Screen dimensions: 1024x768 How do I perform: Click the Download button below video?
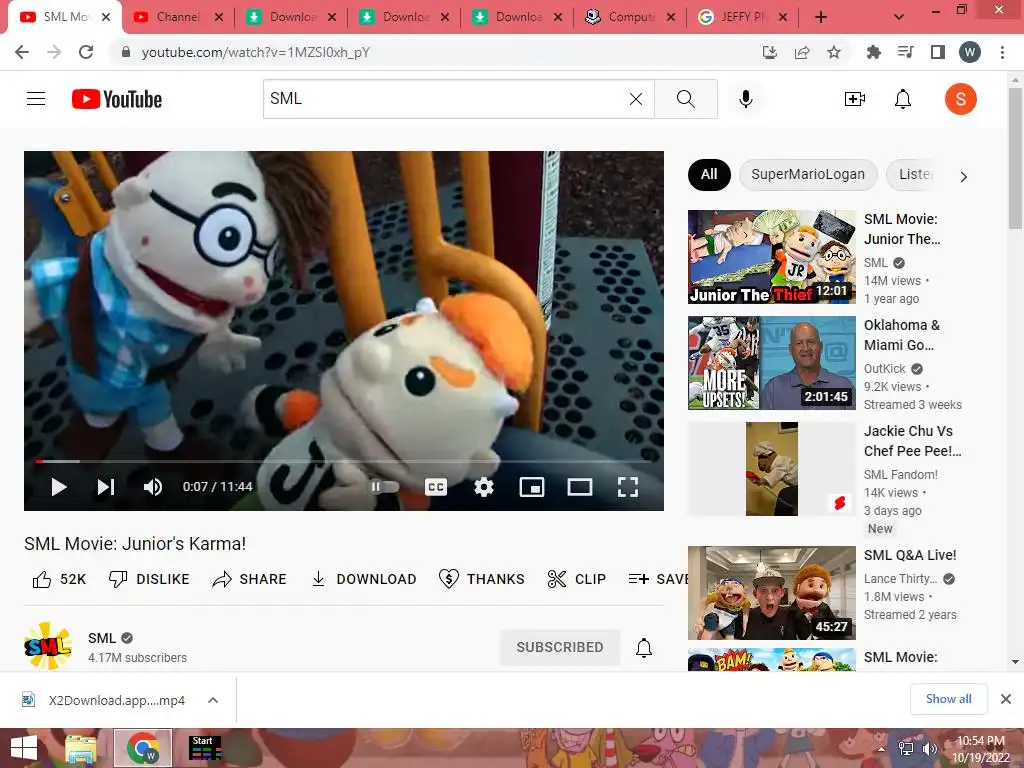pos(364,579)
